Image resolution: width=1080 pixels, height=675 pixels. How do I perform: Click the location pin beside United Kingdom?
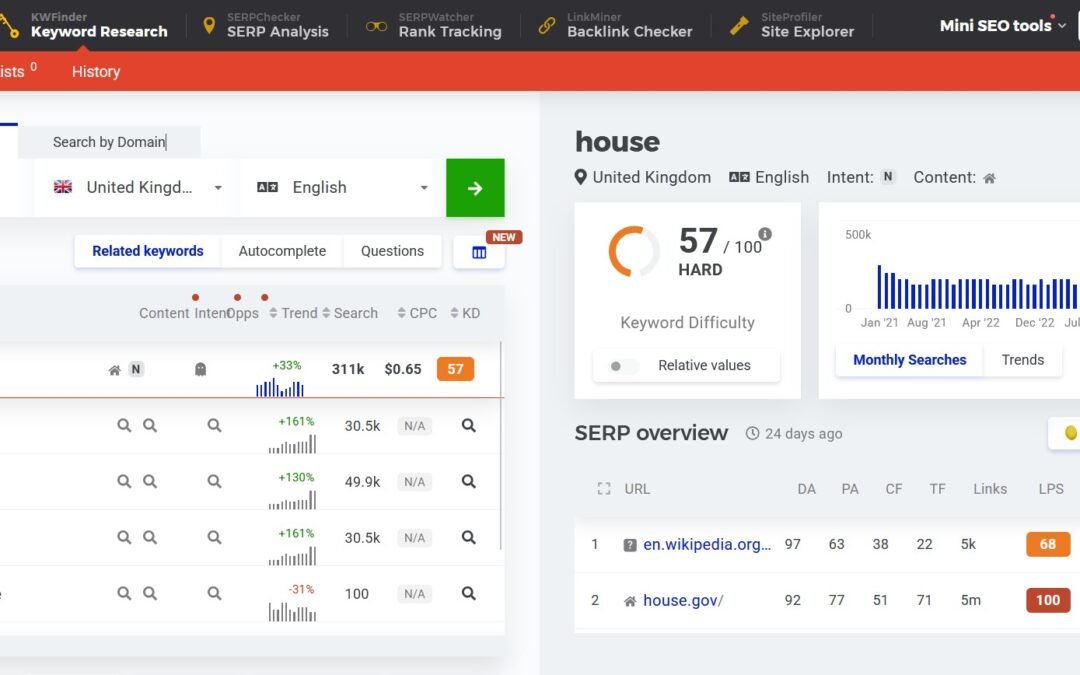(581, 177)
